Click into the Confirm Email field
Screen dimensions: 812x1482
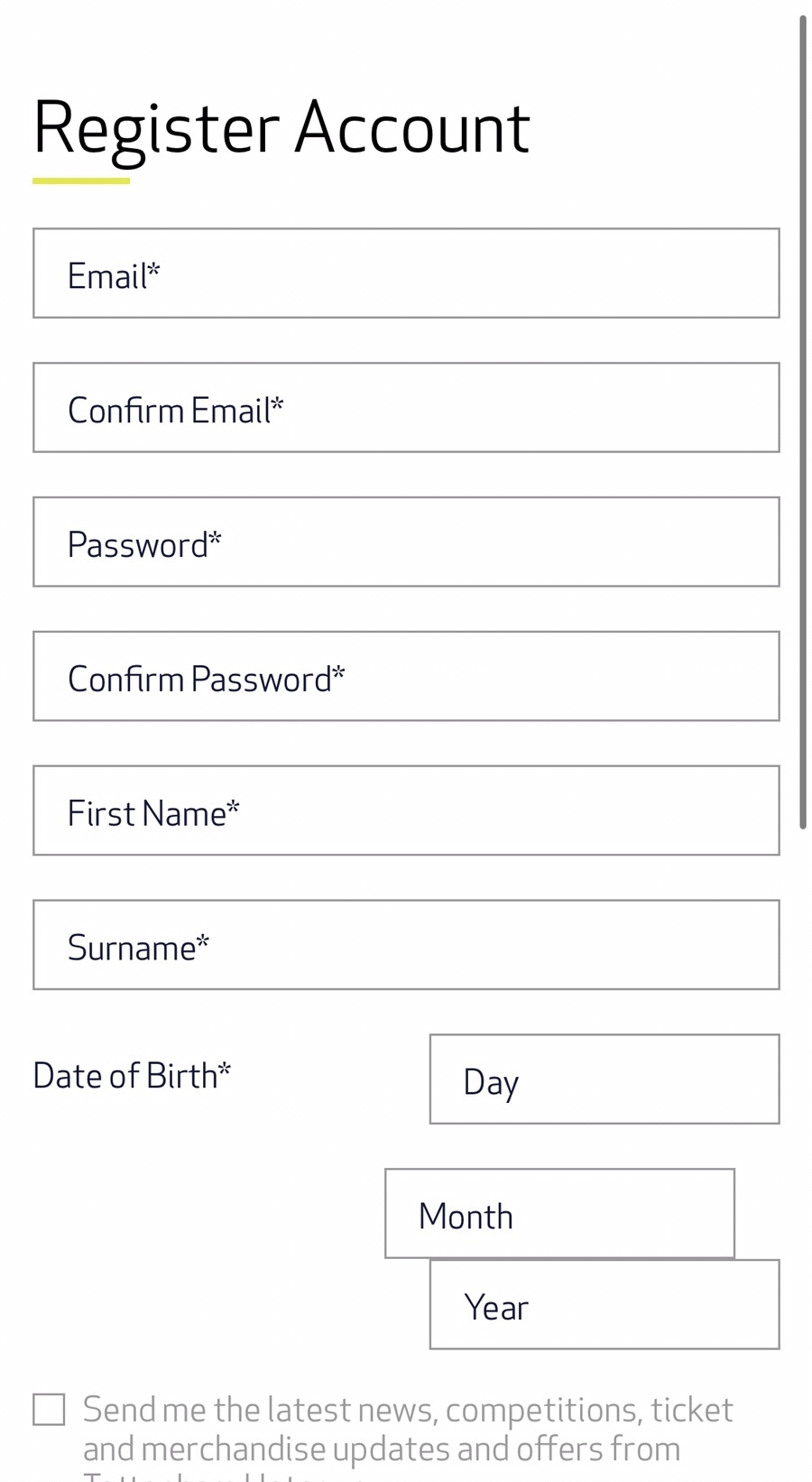[406, 408]
